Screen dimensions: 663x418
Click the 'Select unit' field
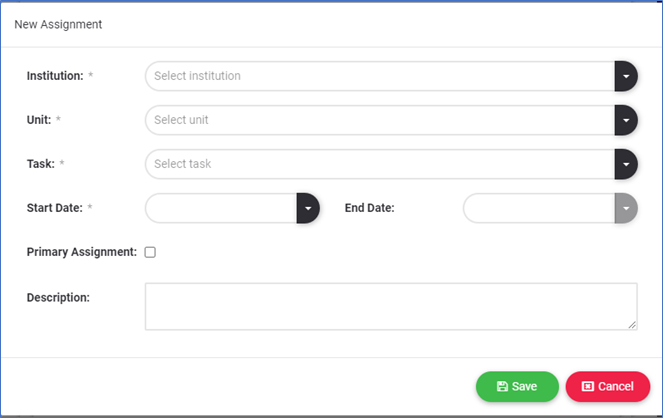[380, 120]
